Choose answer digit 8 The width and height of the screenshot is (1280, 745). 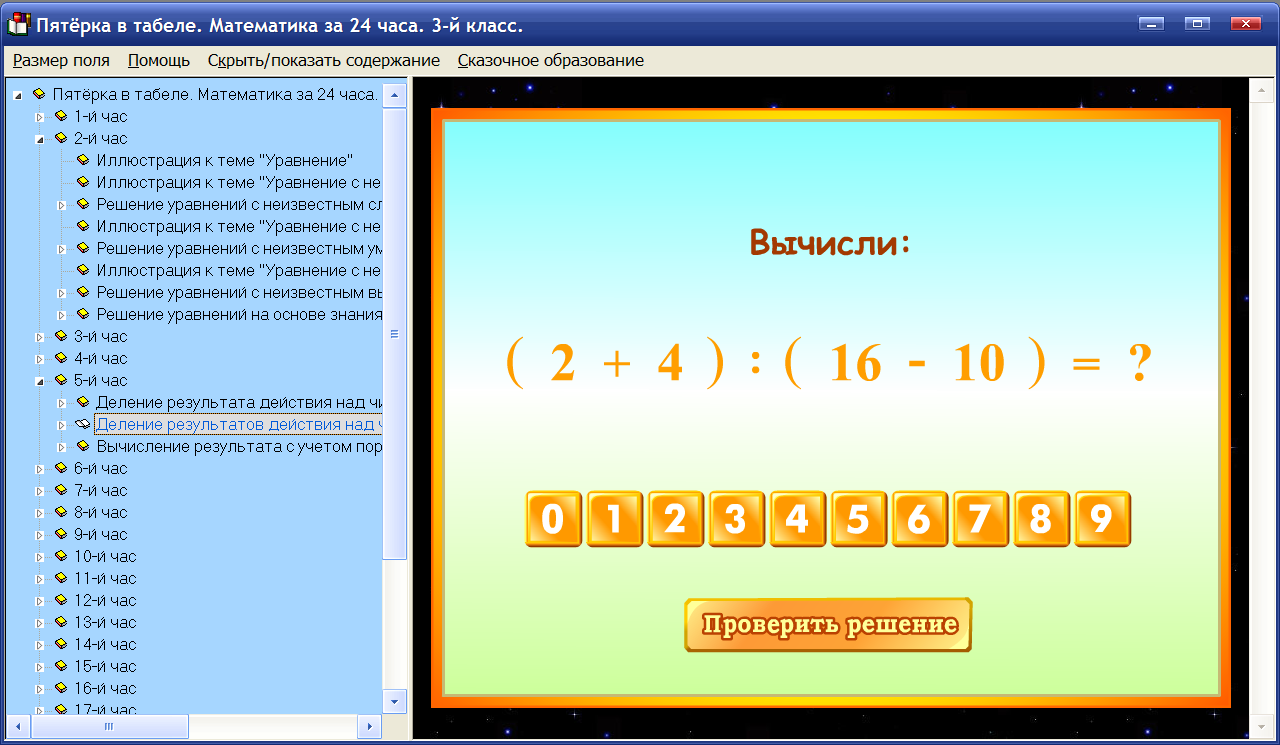(1041, 519)
